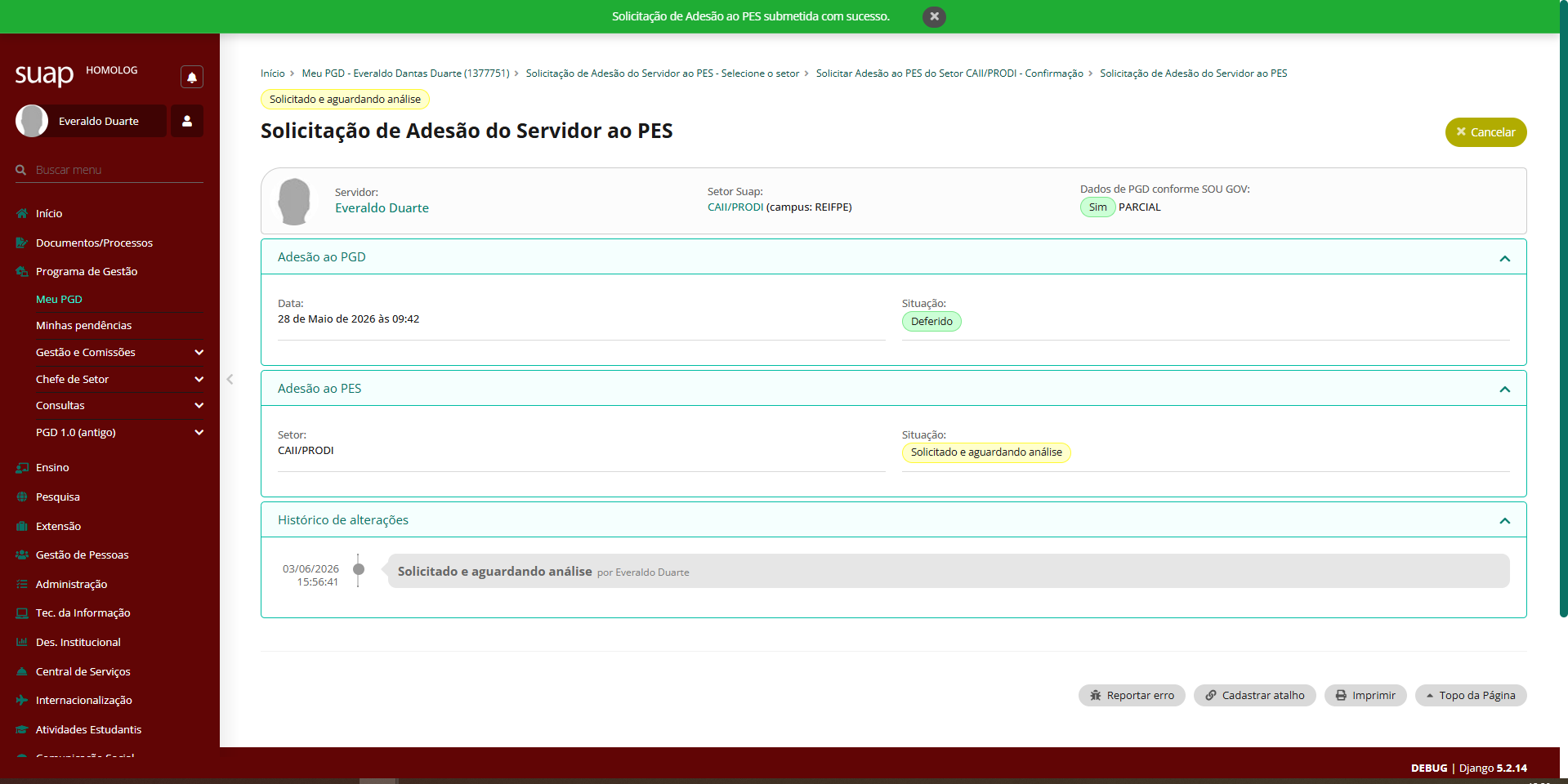Click the suap logo
The height and width of the screenshot is (784, 1568).
44,74
